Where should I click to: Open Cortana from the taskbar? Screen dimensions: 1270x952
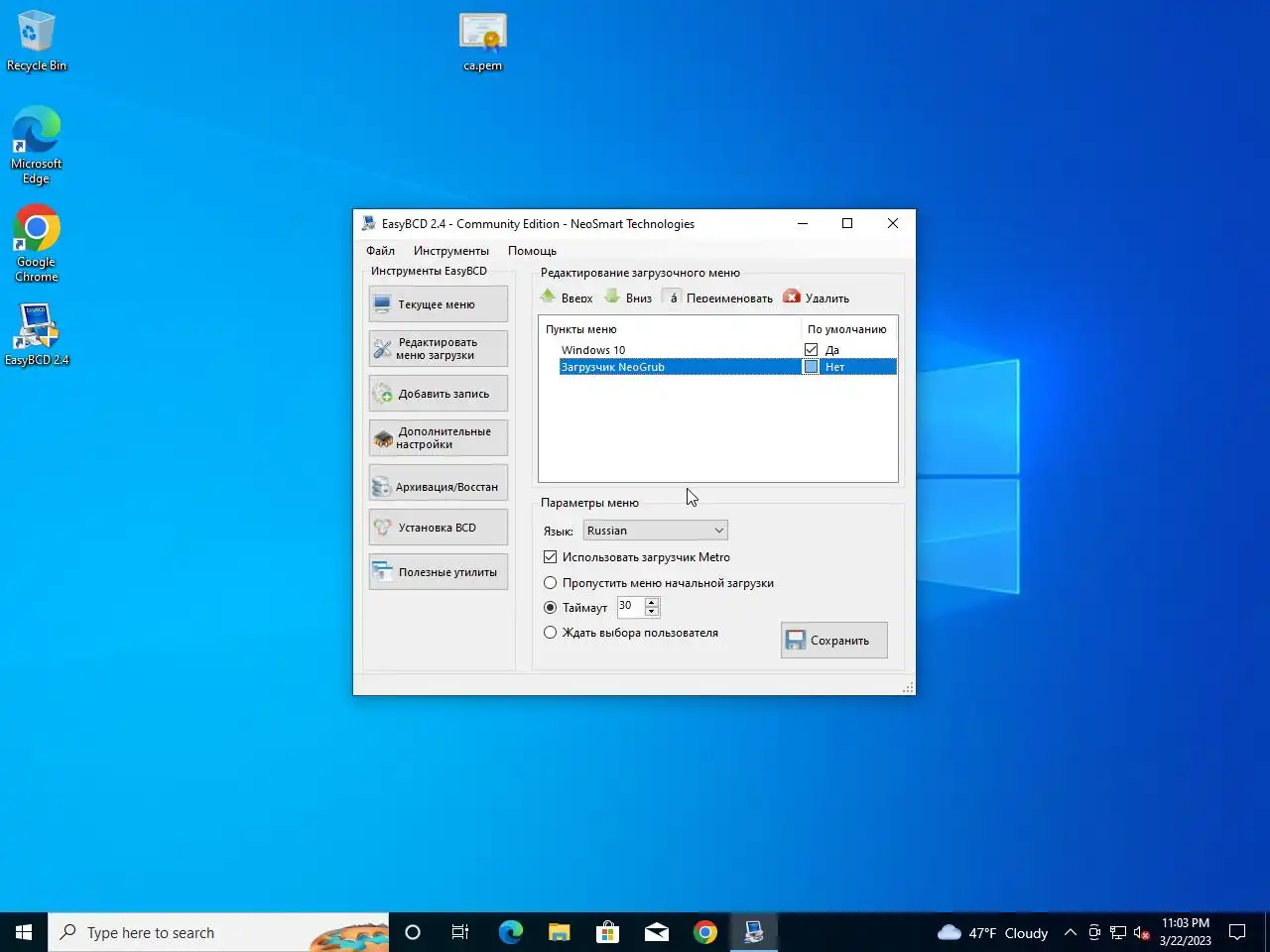413,932
